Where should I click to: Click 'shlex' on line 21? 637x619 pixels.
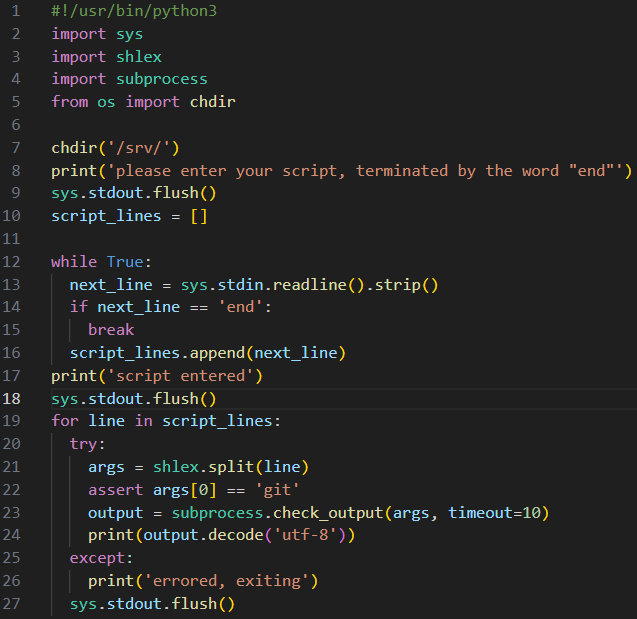click(176, 467)
